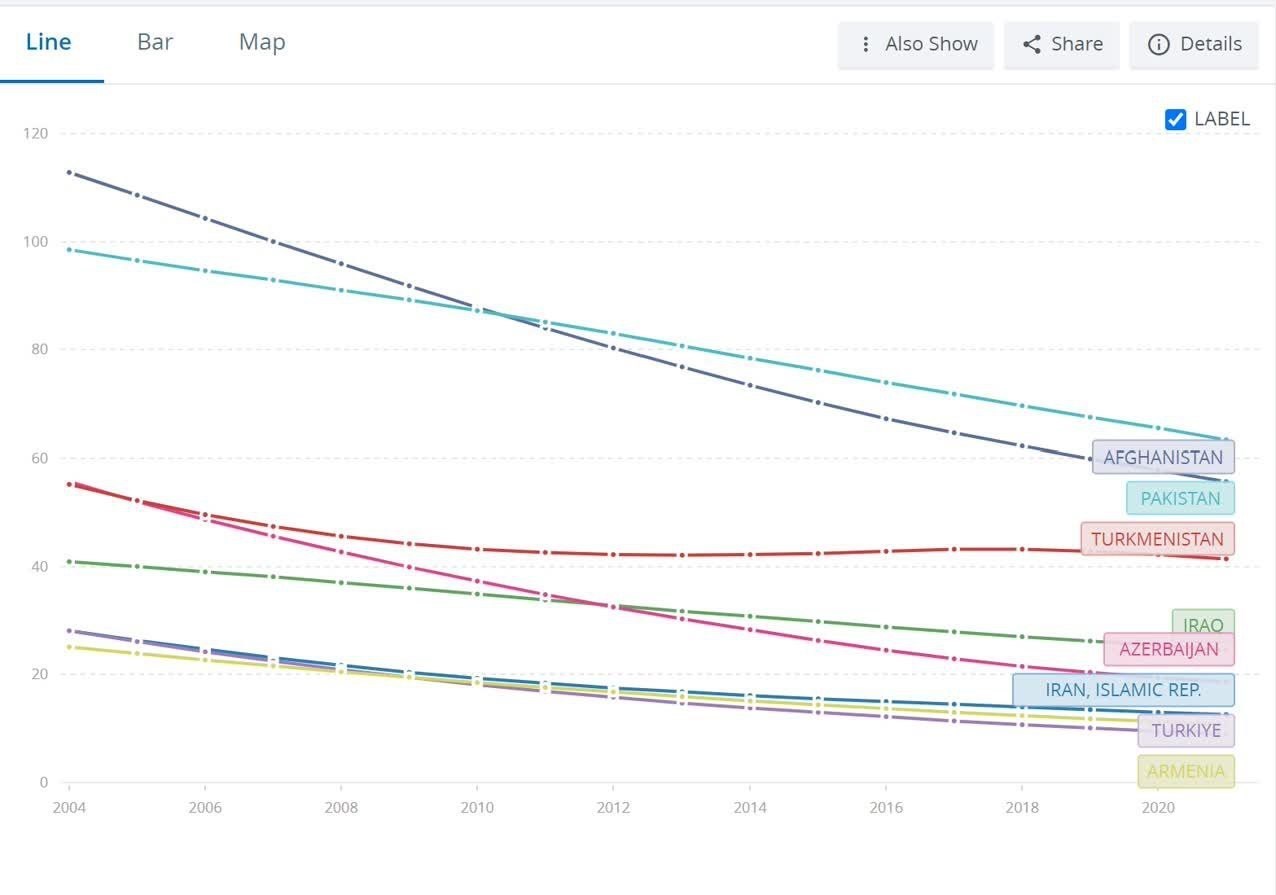The height and width of the screenshot is (895, 1276).
Task: Toggle the LABEL checkbox off
Action: point(1176,119)
